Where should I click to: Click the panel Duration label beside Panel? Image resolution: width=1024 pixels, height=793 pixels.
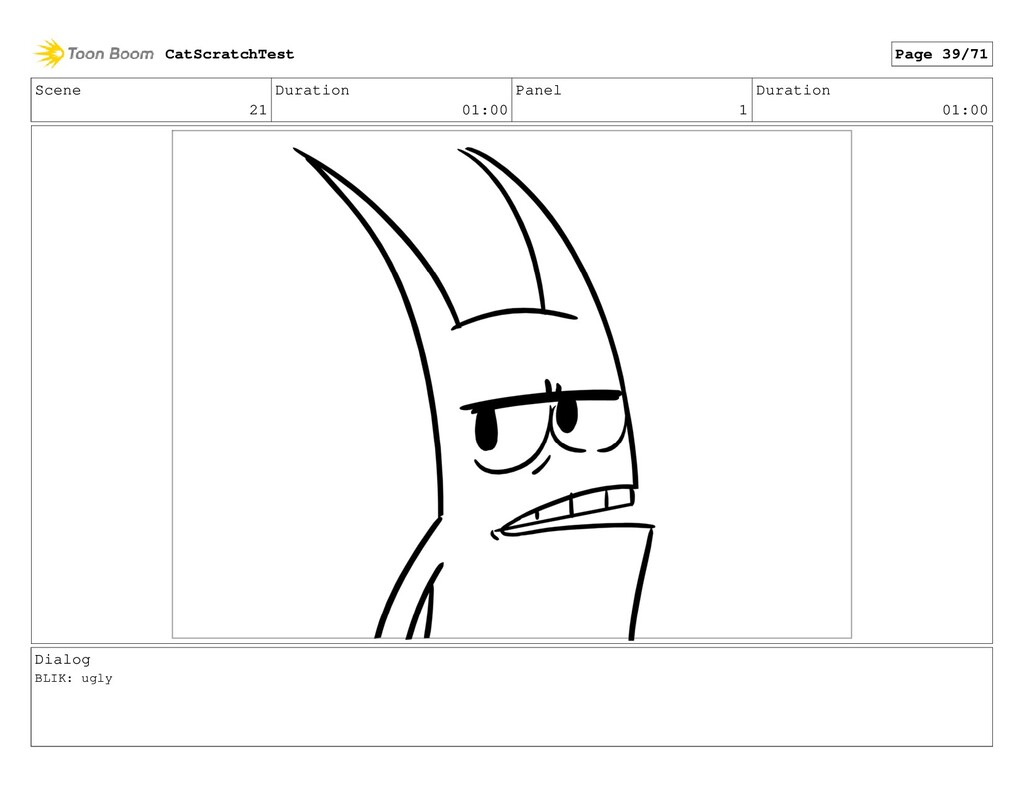click(793, 90)
